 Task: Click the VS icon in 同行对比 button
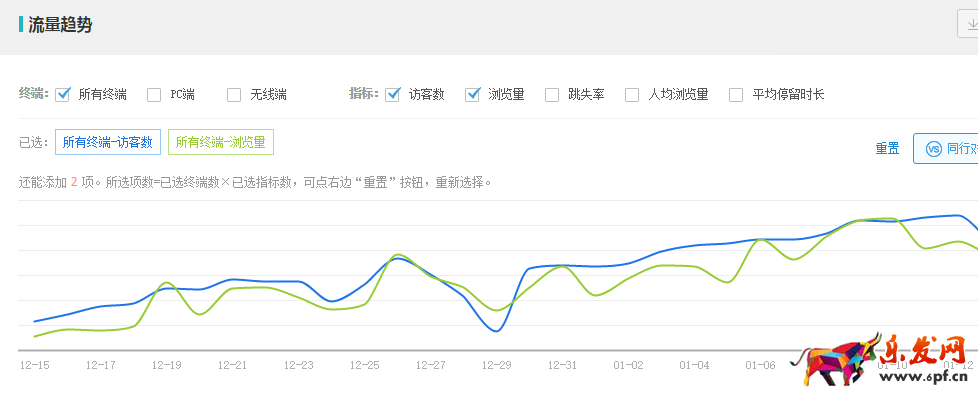pyautogui.click(x=933, y=149)
